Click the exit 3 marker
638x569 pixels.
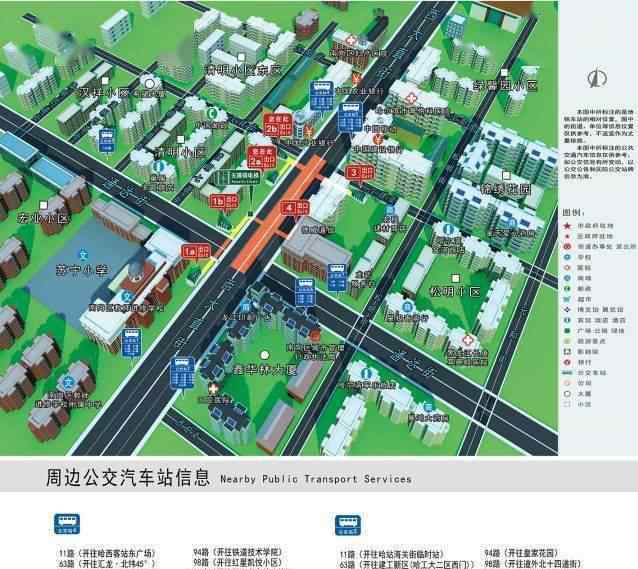tap(354, 172)
